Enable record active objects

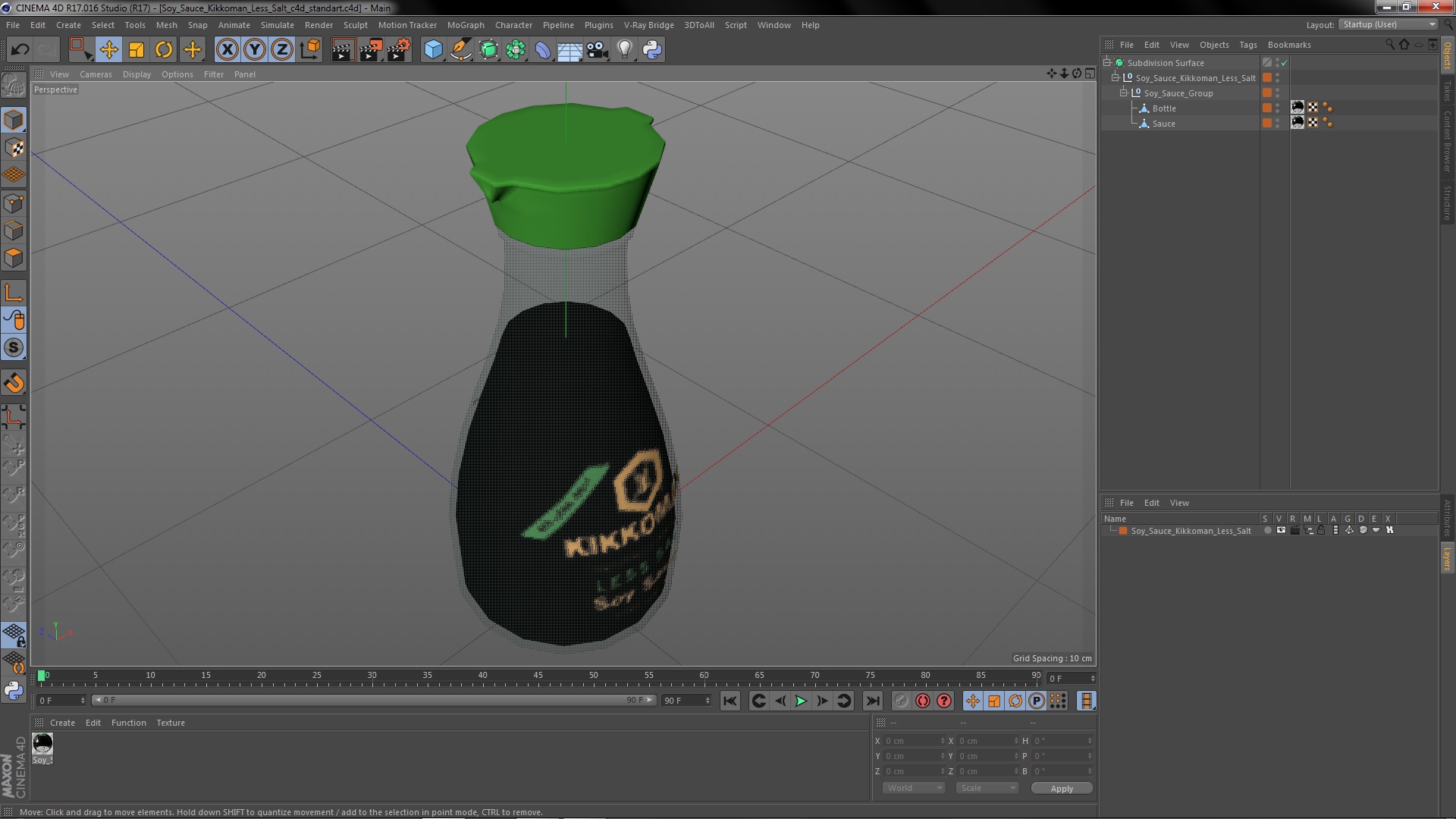pos(901,701)
